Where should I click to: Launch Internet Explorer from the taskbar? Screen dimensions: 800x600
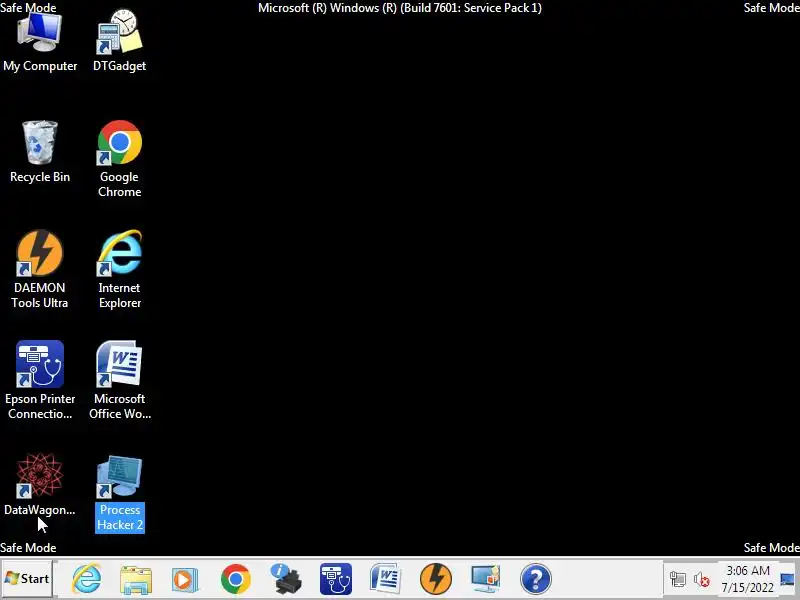pyautogui.click(x=86, y=579)
